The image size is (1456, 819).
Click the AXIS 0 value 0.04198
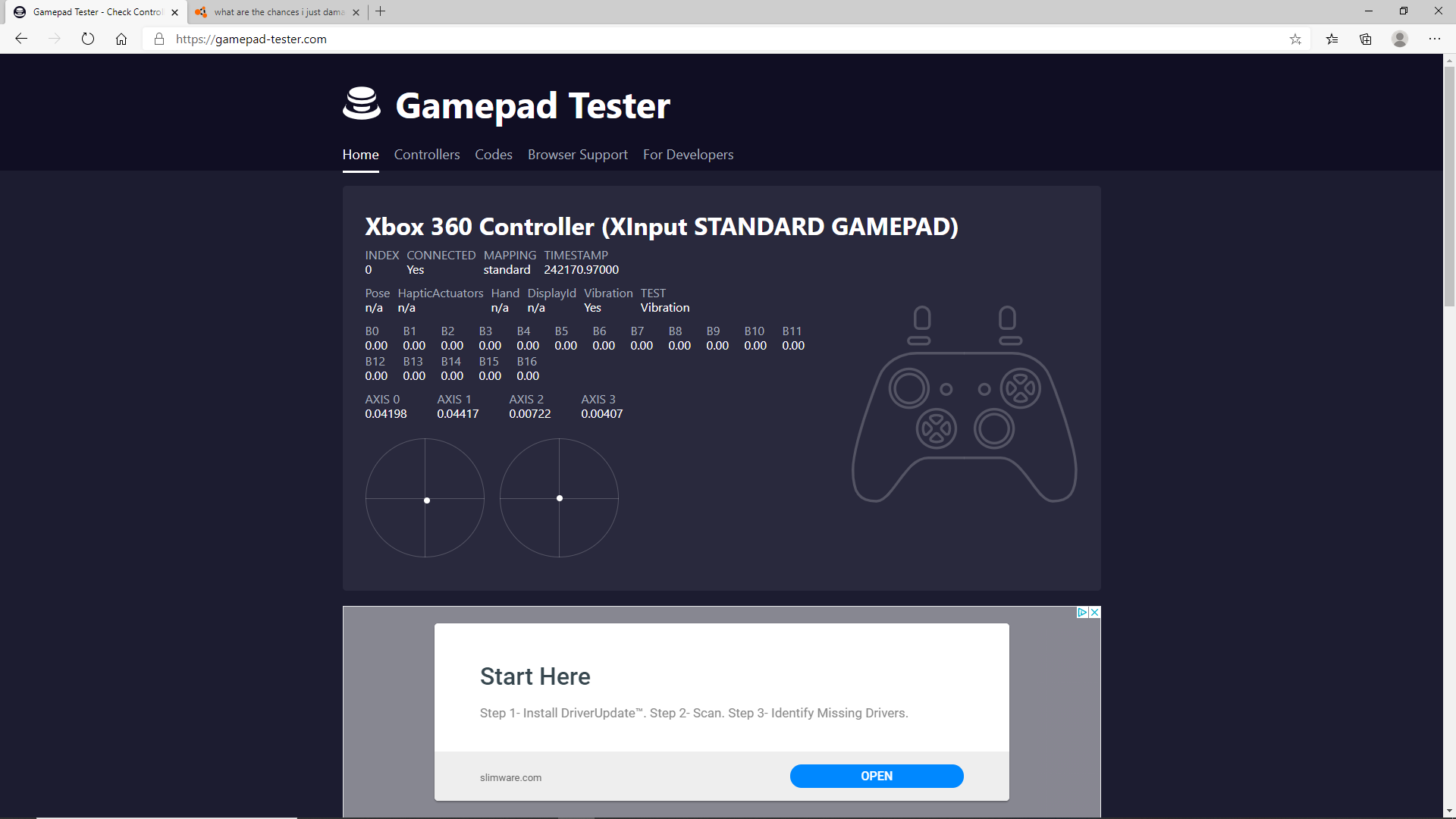point(385,414)
